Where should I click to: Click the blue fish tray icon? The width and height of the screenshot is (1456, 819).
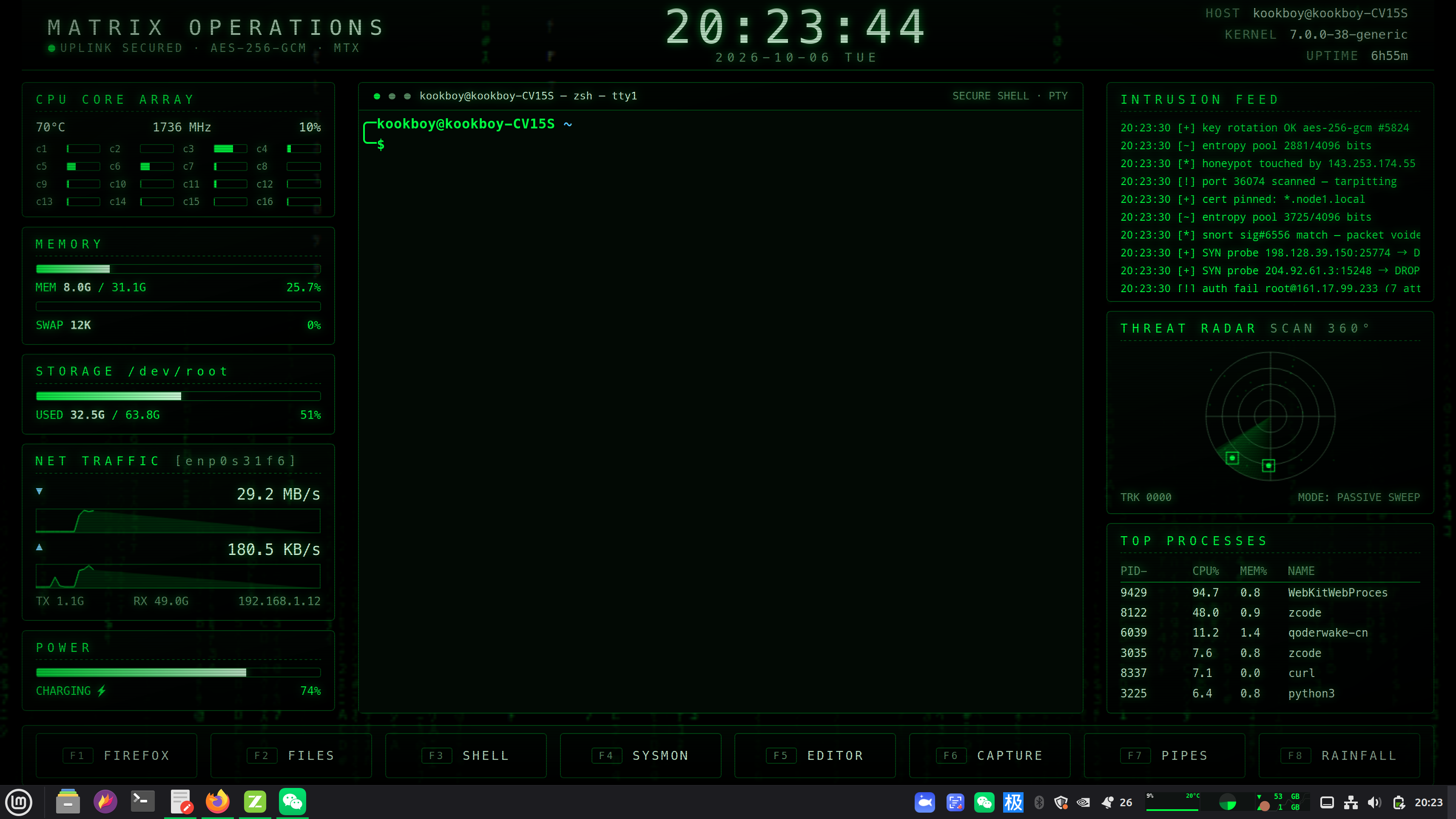click(x=925, y=802)
